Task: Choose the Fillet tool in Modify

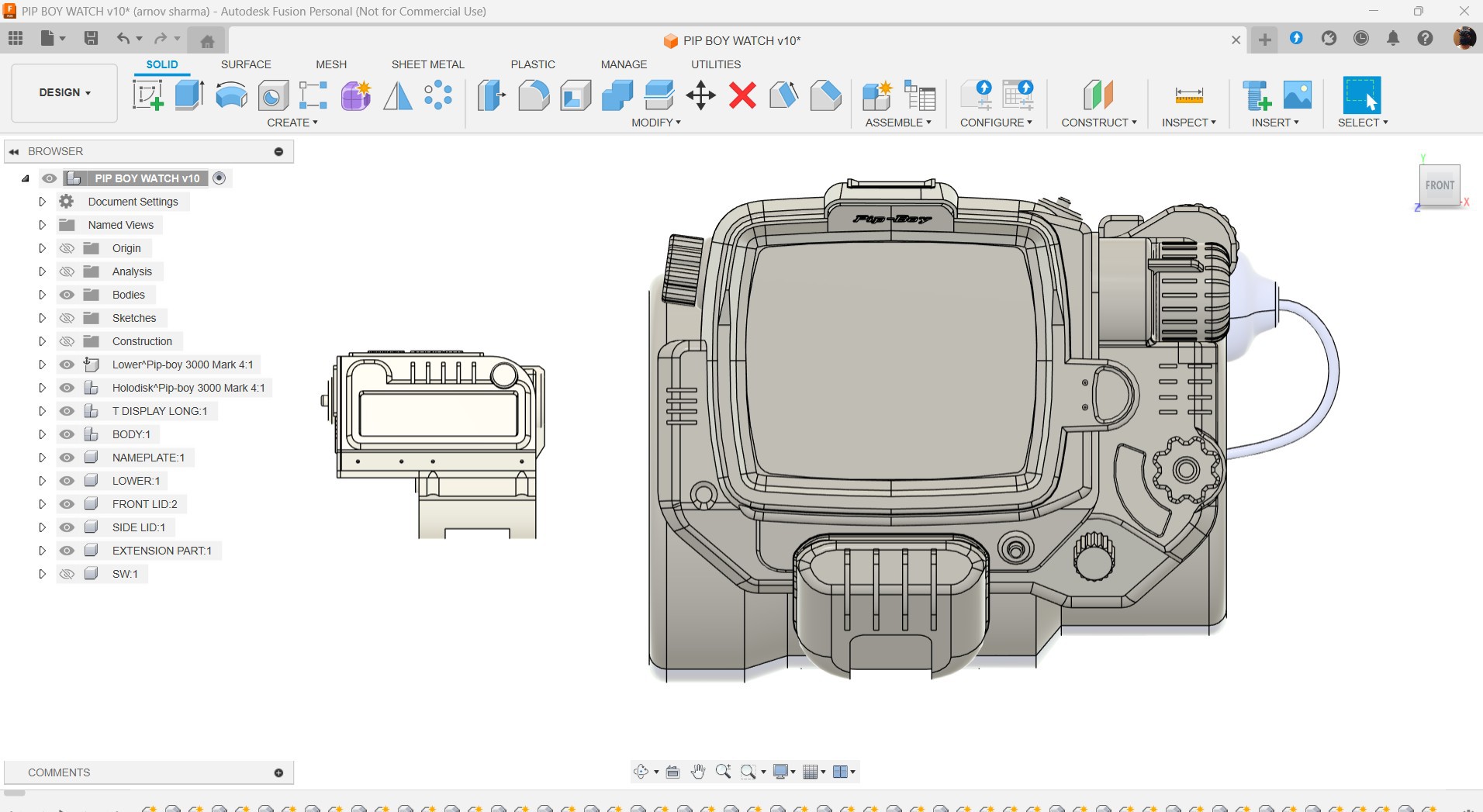Action: coord(534,95)
